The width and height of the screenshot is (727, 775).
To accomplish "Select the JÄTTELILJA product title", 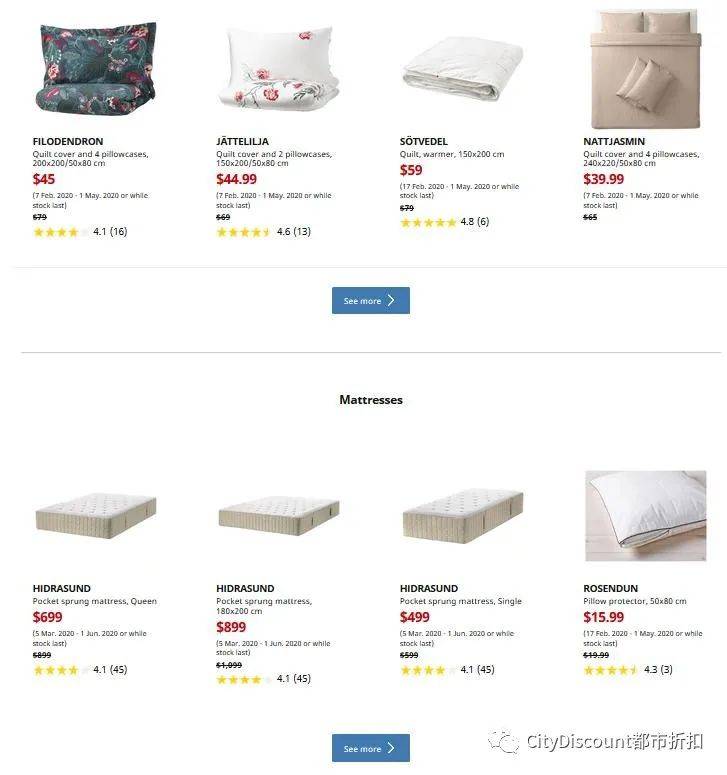I will coord(242,141).
